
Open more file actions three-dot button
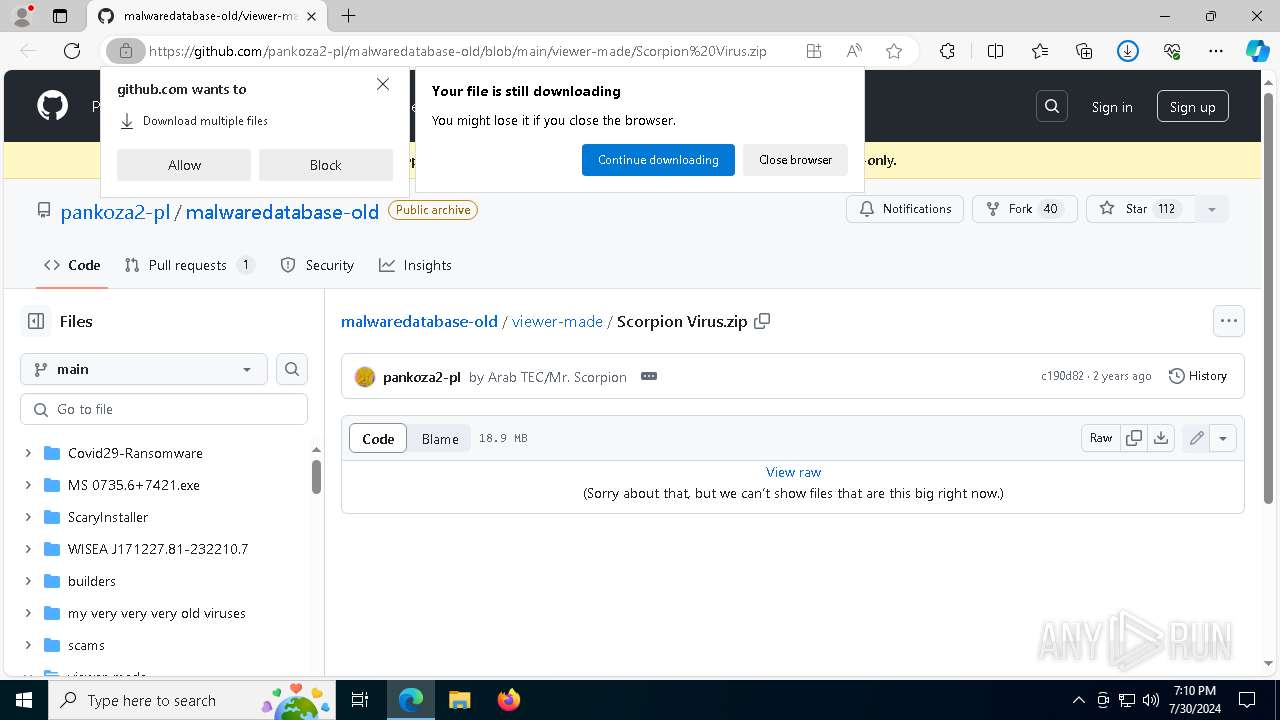(x=1229, y=321)
